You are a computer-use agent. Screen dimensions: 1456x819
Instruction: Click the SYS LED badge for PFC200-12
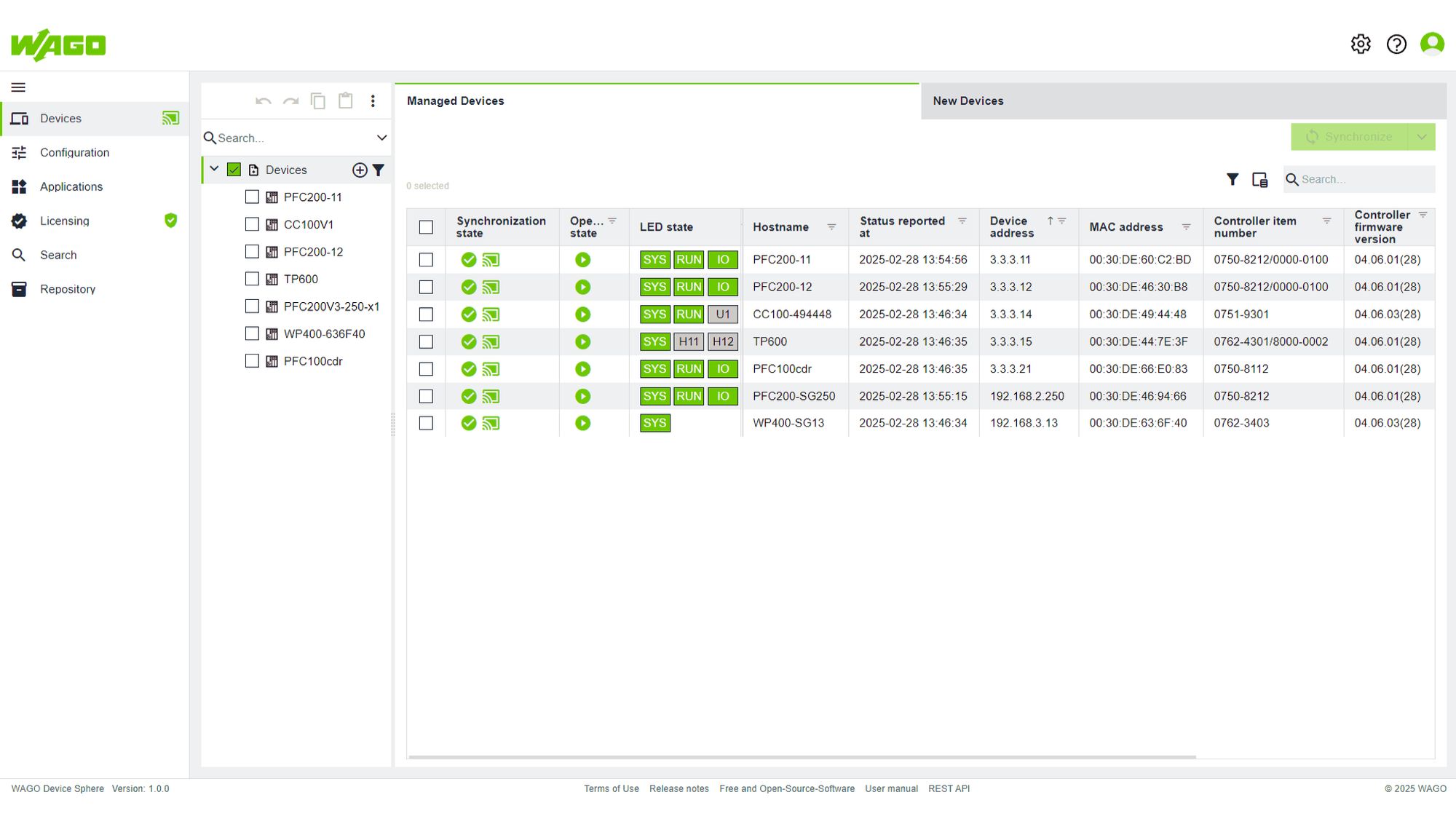tap(654, 288)
